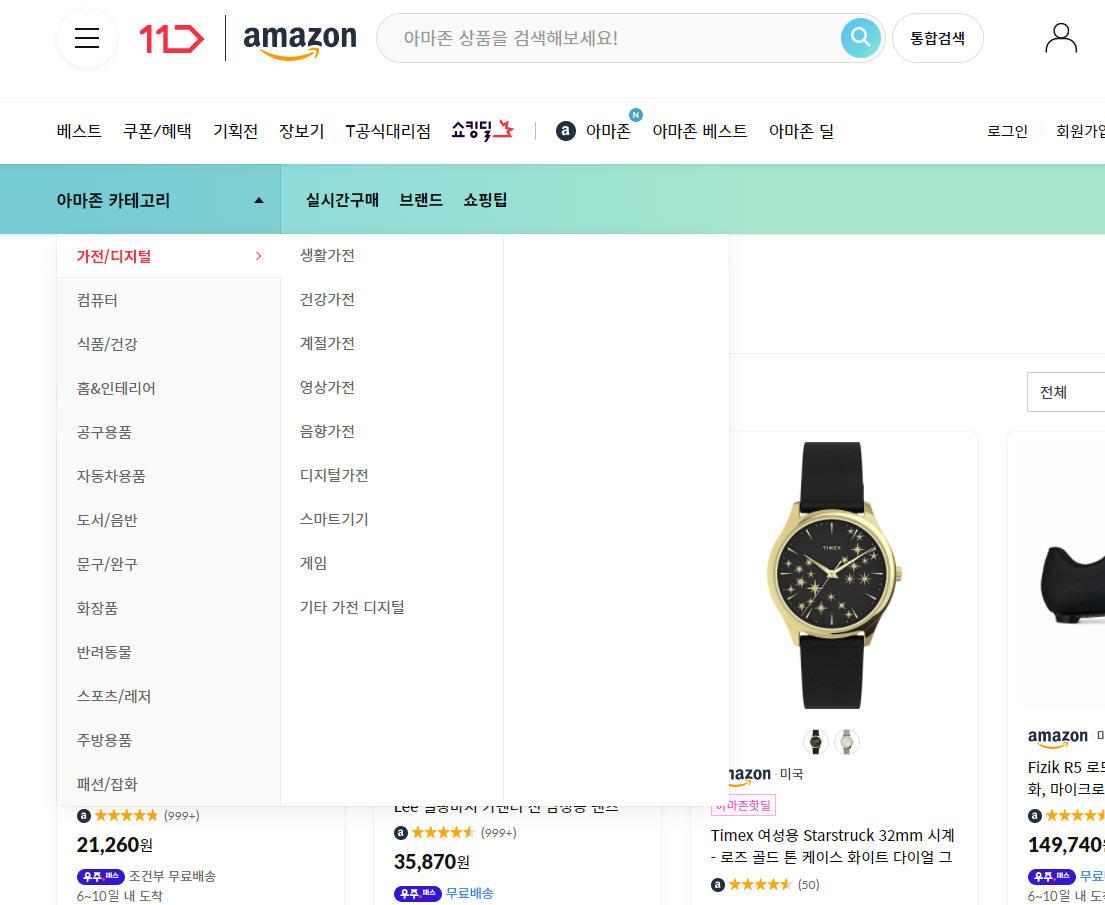The image size is (1105, 905).
Task: Click the 통합검색 button
Action: pos(937,38)
